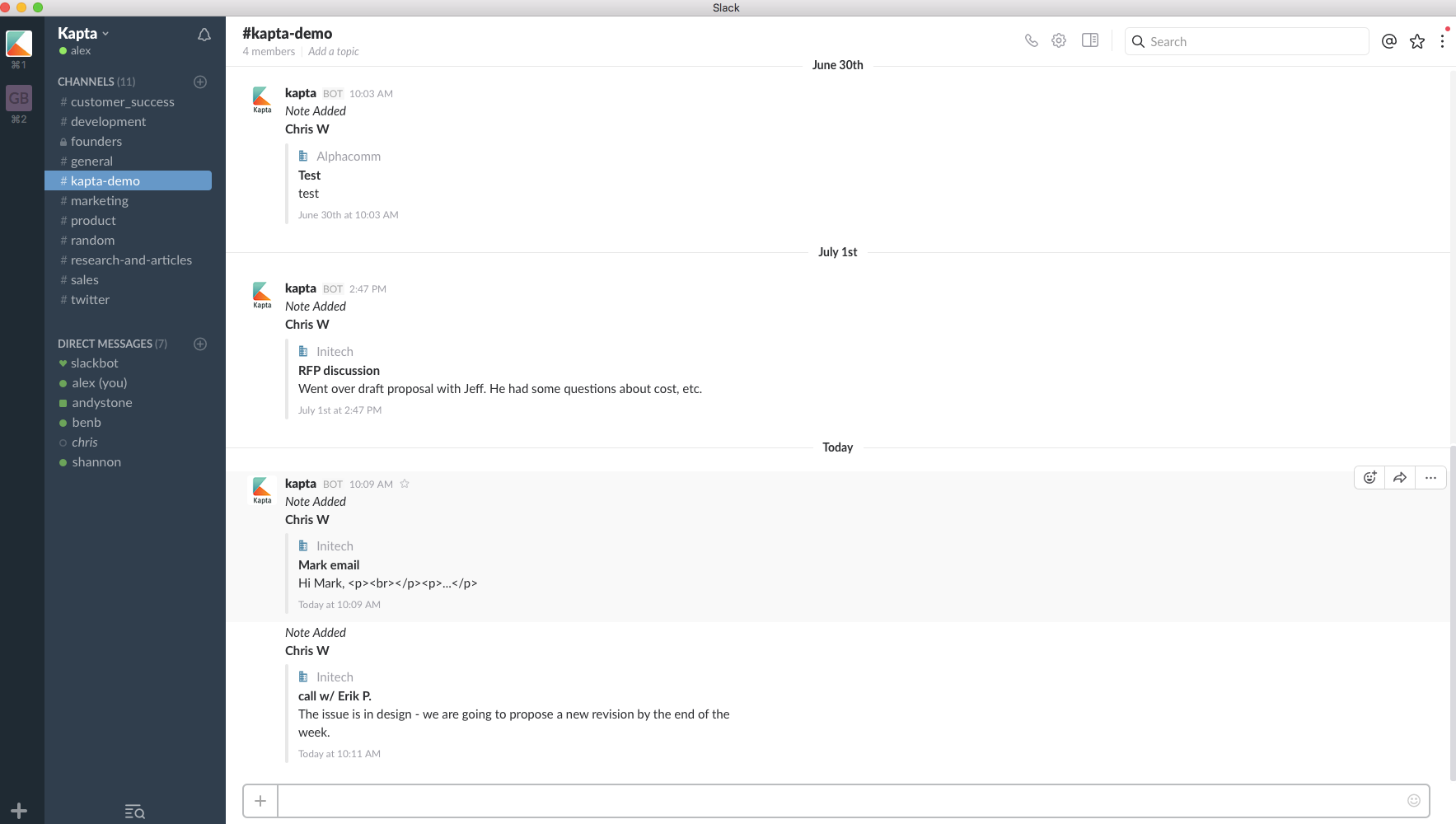The height and width of the screenshot is (824, 1456).
Task: Open notification preferences via the bell icon
Action: 204,35
